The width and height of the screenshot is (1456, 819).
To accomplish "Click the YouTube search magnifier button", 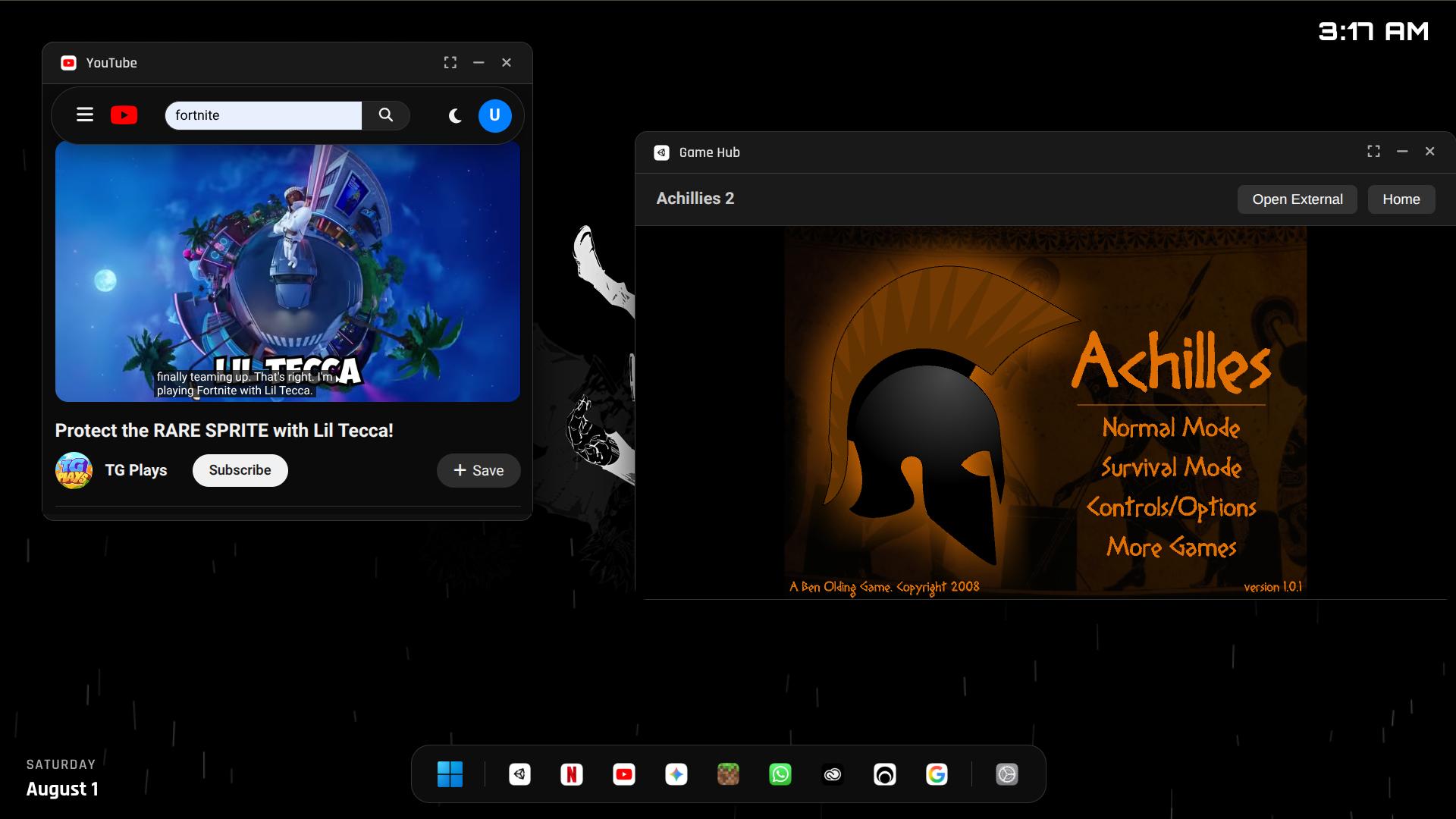I will click(x=386, y=115).
